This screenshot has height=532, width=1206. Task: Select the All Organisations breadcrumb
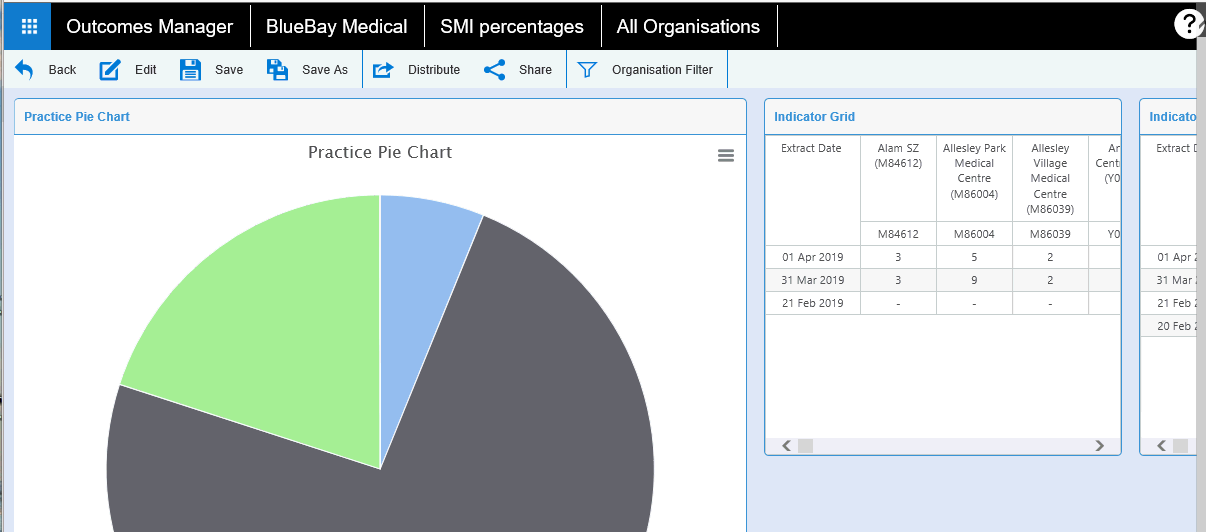point(688,27)
